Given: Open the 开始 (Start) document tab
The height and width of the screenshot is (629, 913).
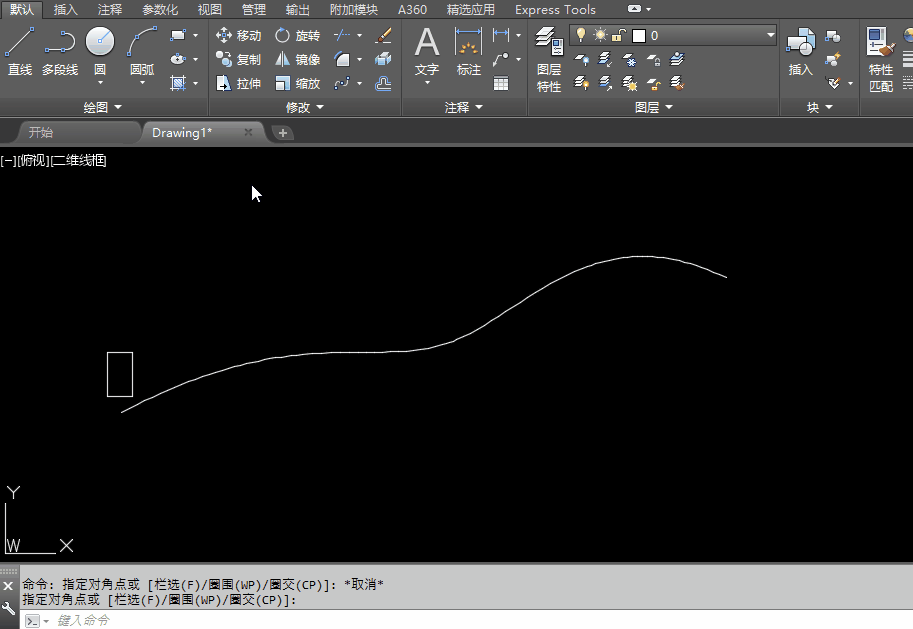Looking at the screenshot, I should [x=41, y=132].
